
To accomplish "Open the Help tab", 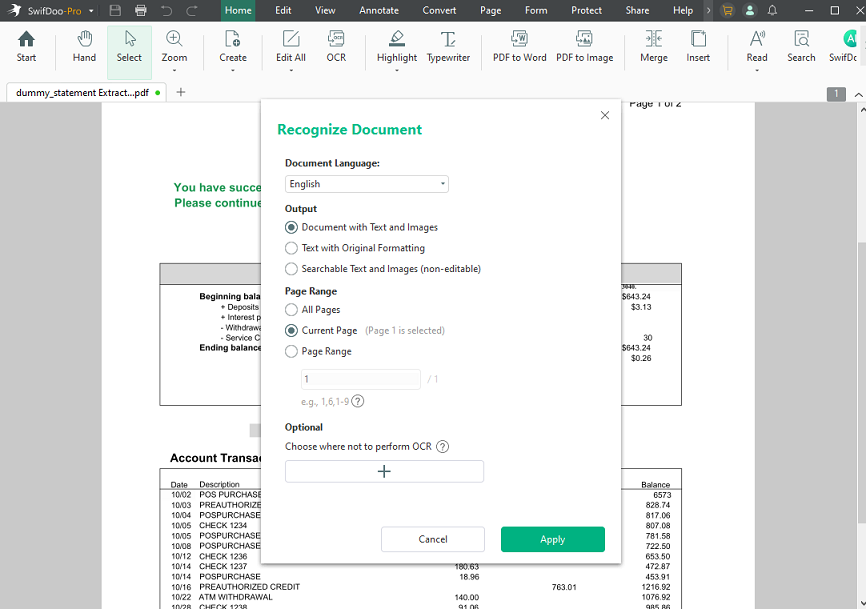I will [x=683, y=10].
